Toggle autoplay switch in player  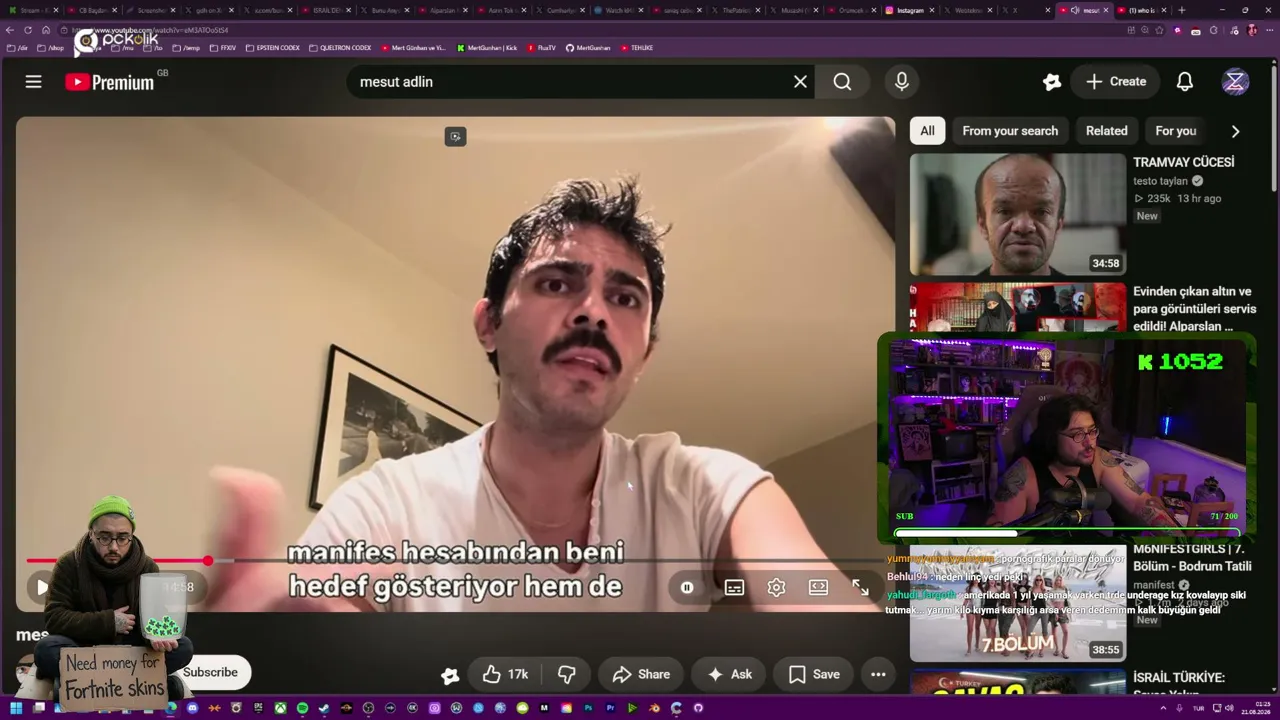(687, 588)
